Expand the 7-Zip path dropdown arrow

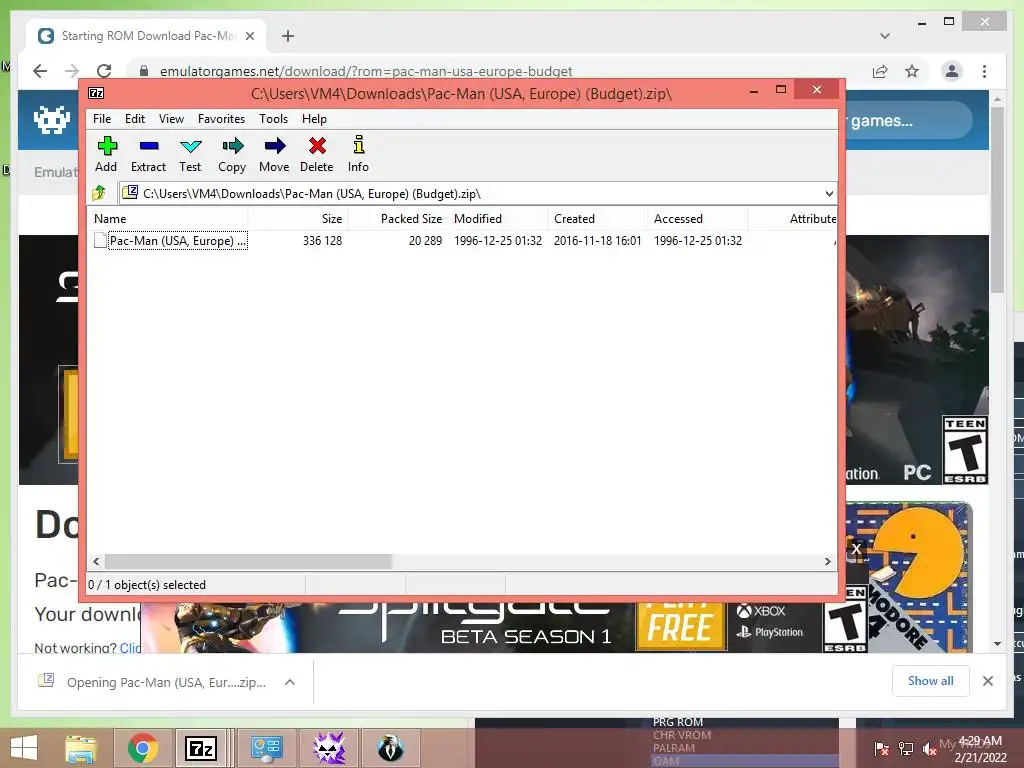pyautogui.click(x=829, y=194)
